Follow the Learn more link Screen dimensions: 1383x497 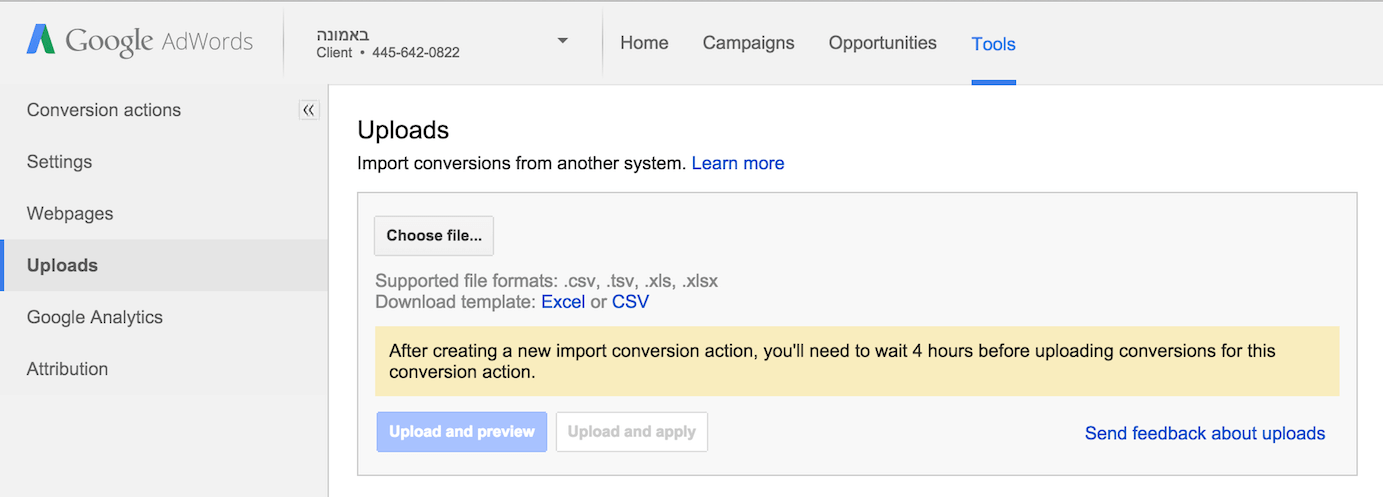point(738,163)
